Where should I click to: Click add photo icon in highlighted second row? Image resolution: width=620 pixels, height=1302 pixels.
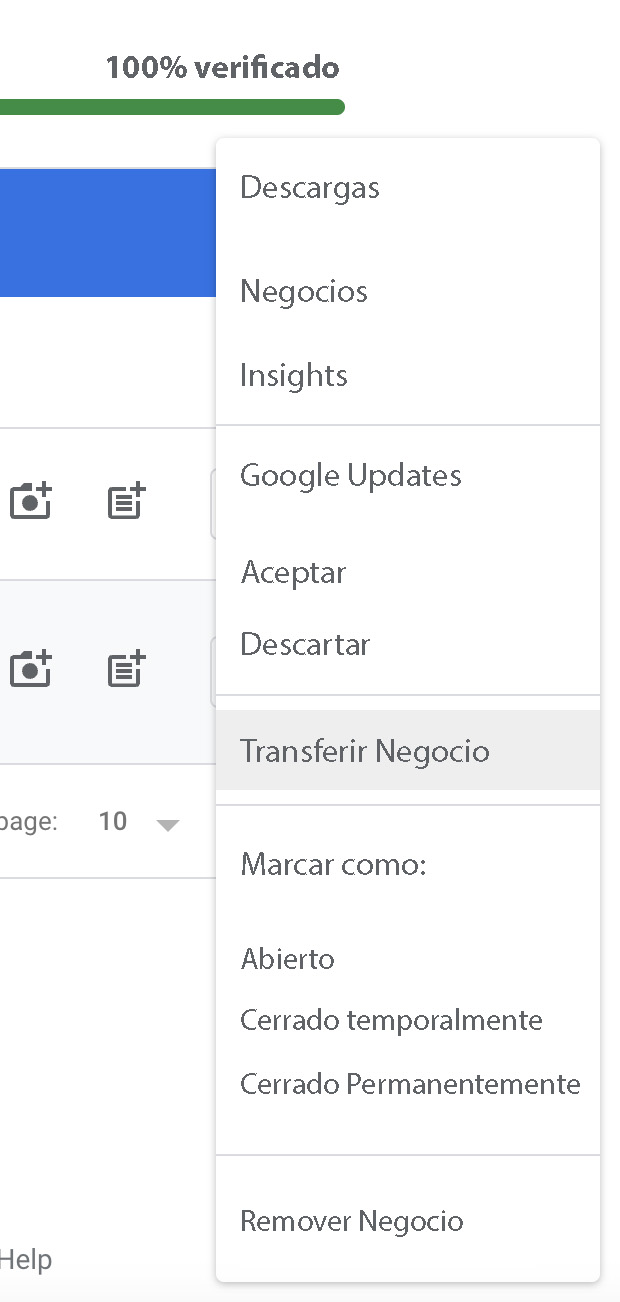pyautogui.click(x=31, y=669)
